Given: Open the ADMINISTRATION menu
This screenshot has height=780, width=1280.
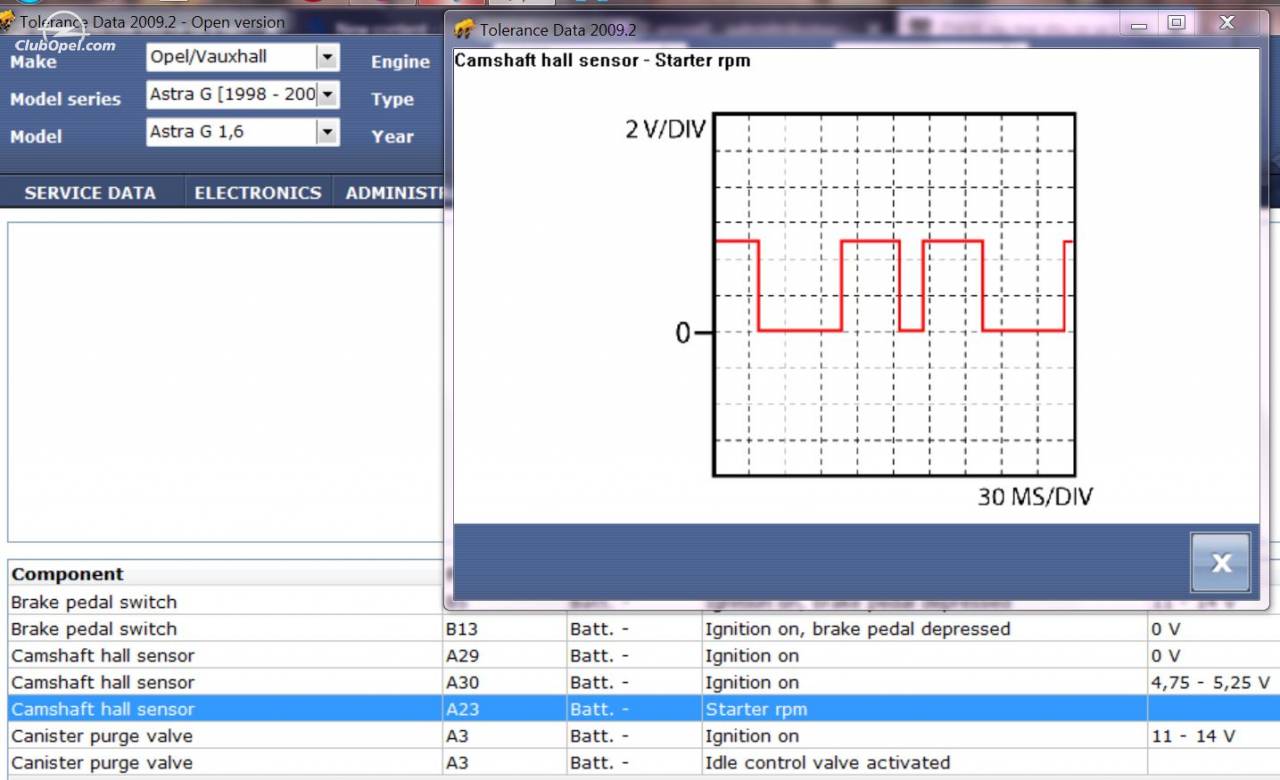Looking at the screenshot, I should (x=394, y=193).
